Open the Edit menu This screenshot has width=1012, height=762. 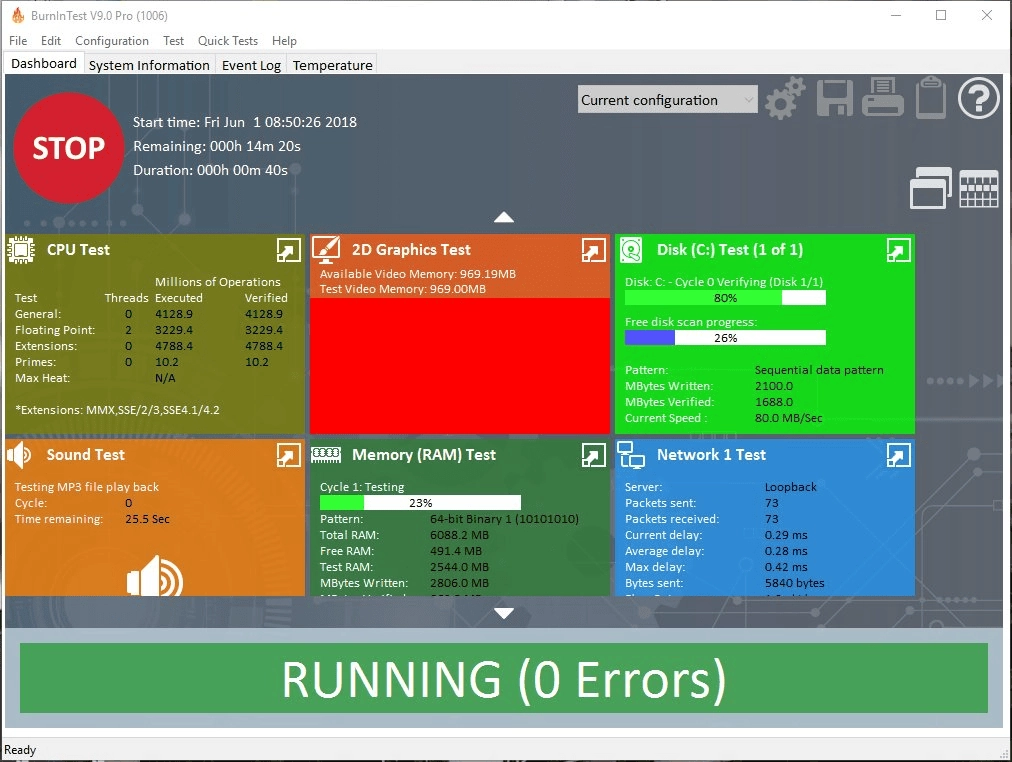[x=51, y=41]
